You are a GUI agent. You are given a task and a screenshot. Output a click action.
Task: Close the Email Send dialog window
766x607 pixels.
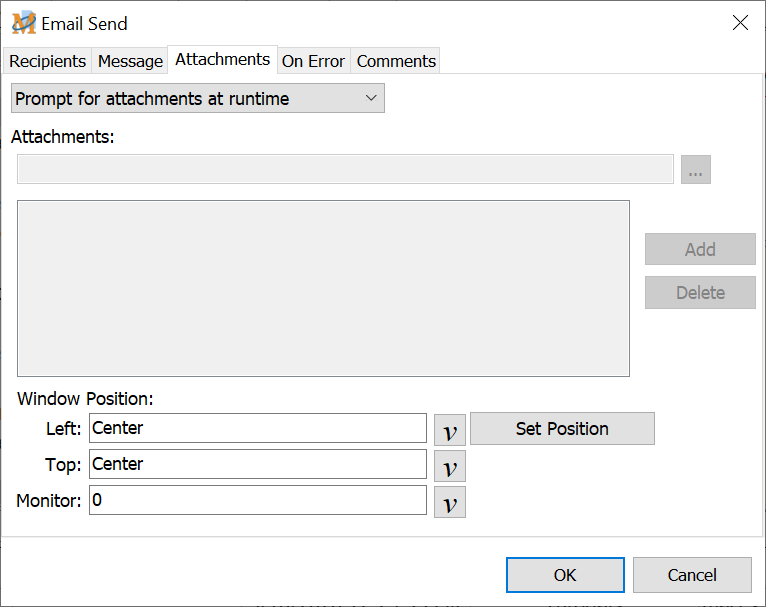tap(740, 23)
